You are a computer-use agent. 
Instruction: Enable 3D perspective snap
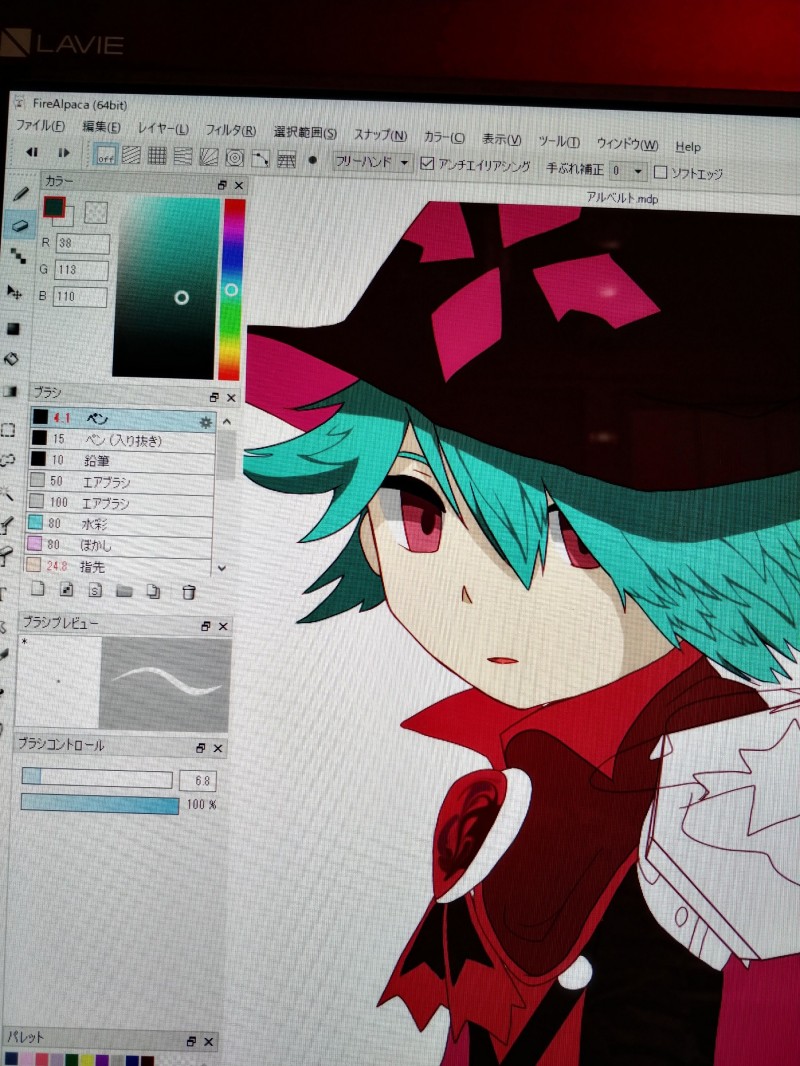286,160
